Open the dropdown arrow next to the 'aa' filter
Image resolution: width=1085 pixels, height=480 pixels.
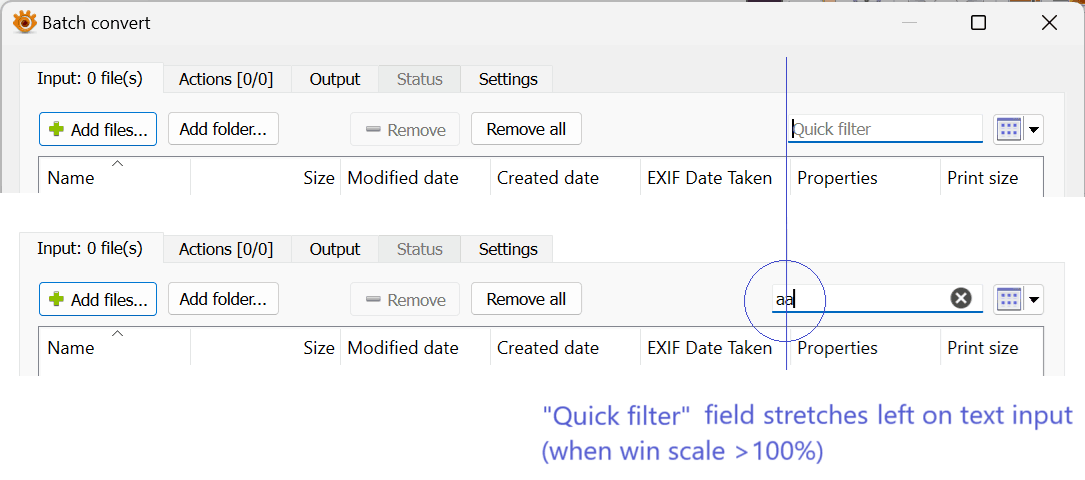(1034, 299)
